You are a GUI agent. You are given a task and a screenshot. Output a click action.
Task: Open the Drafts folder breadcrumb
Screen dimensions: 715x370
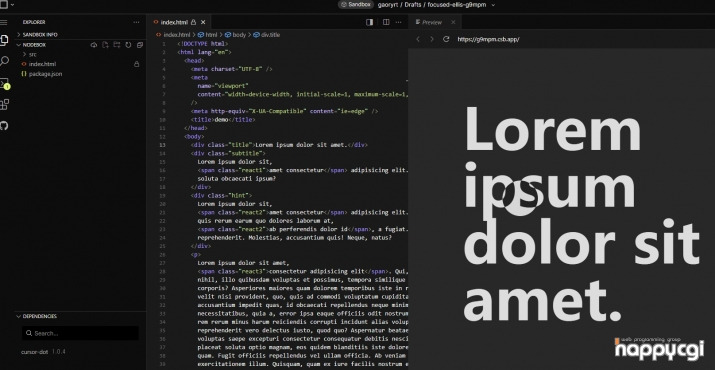coord(413,5)
